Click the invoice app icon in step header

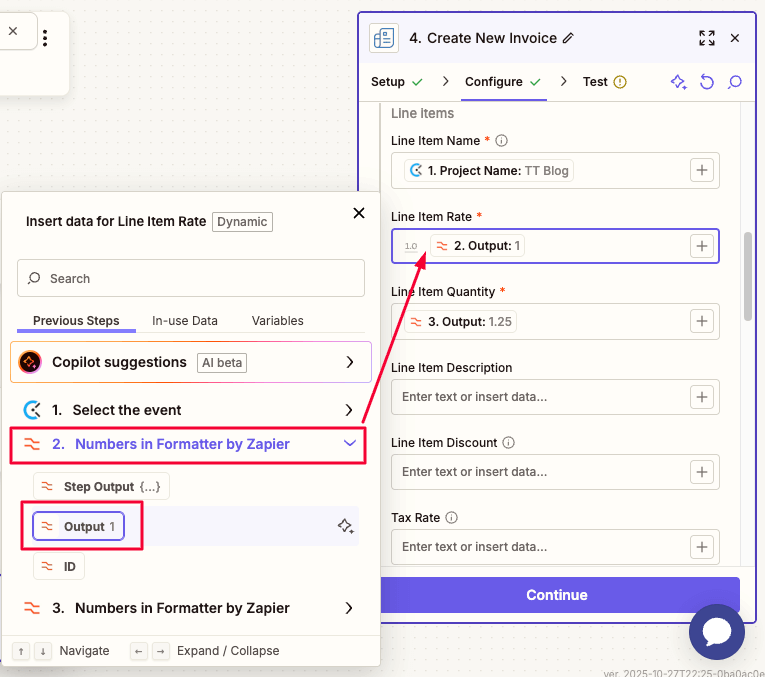coord(384,38)
